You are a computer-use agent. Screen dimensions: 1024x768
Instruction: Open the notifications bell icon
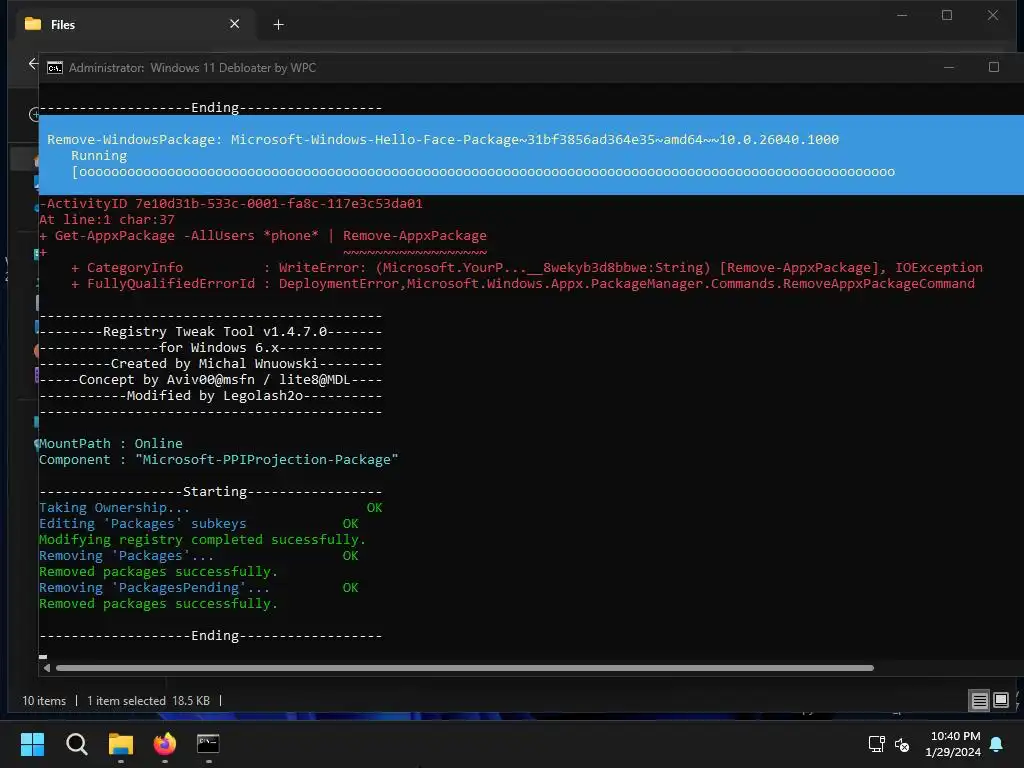tap(996, 744)
